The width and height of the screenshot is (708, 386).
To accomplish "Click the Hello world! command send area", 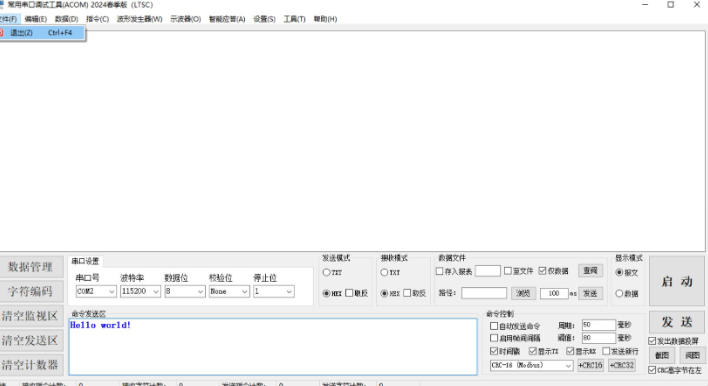I will click(273, 347).
